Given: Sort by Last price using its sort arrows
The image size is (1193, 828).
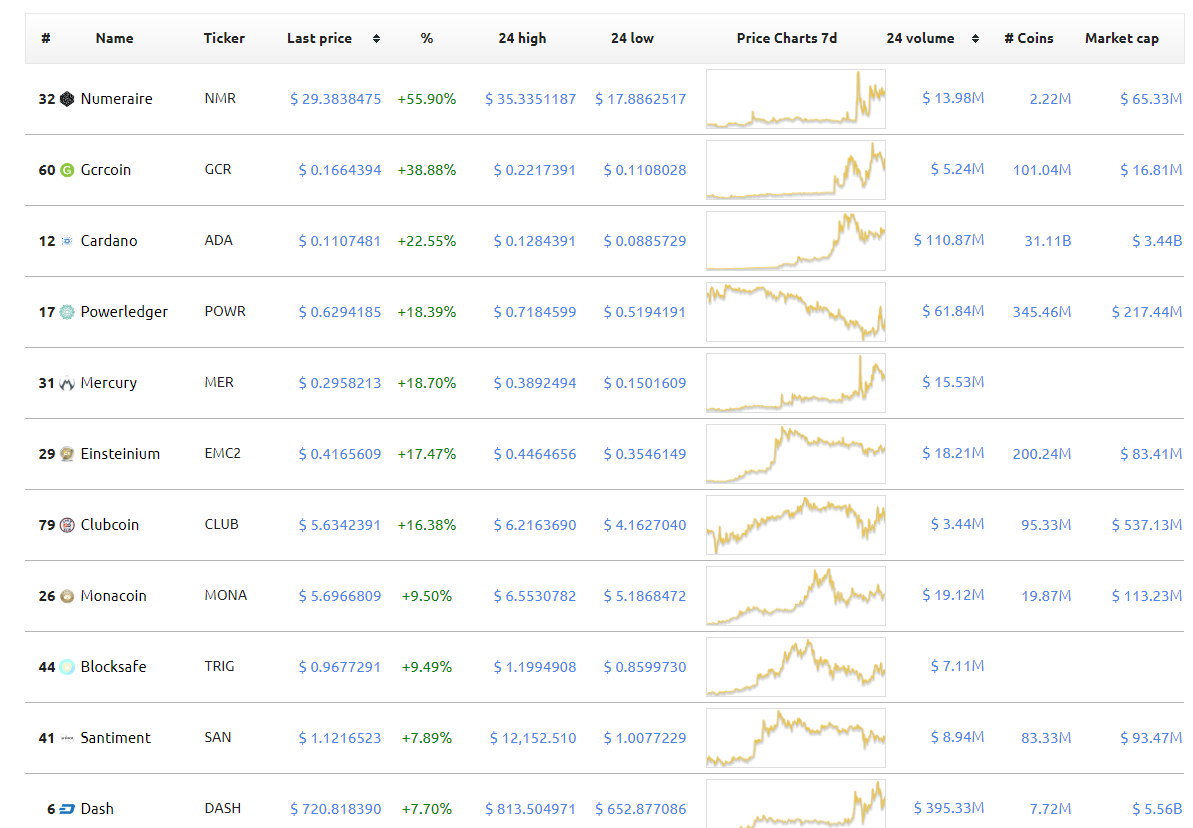Looking at the screenshot, I should (376, 38).
